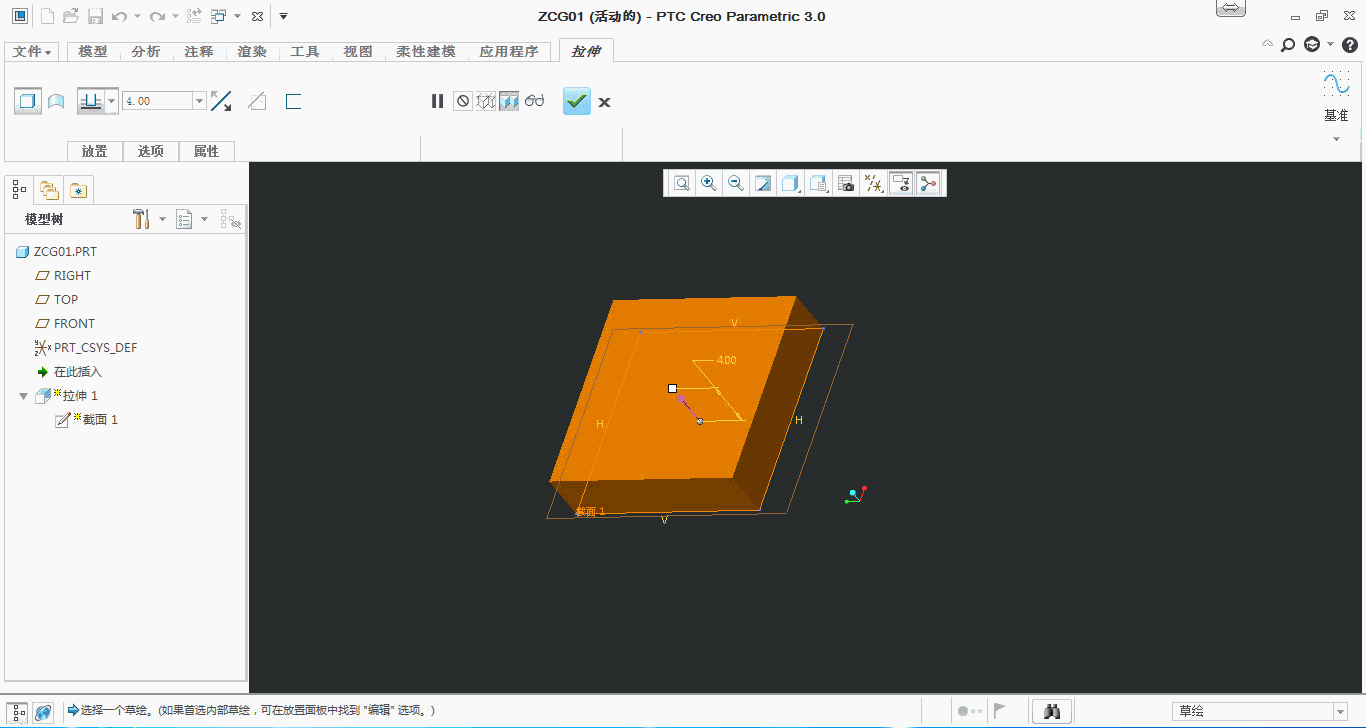Viewport: 1366px width, 728px height.
Task: Click the undo arrow icon
Action: pyautogui.click(x=119, y=16)
